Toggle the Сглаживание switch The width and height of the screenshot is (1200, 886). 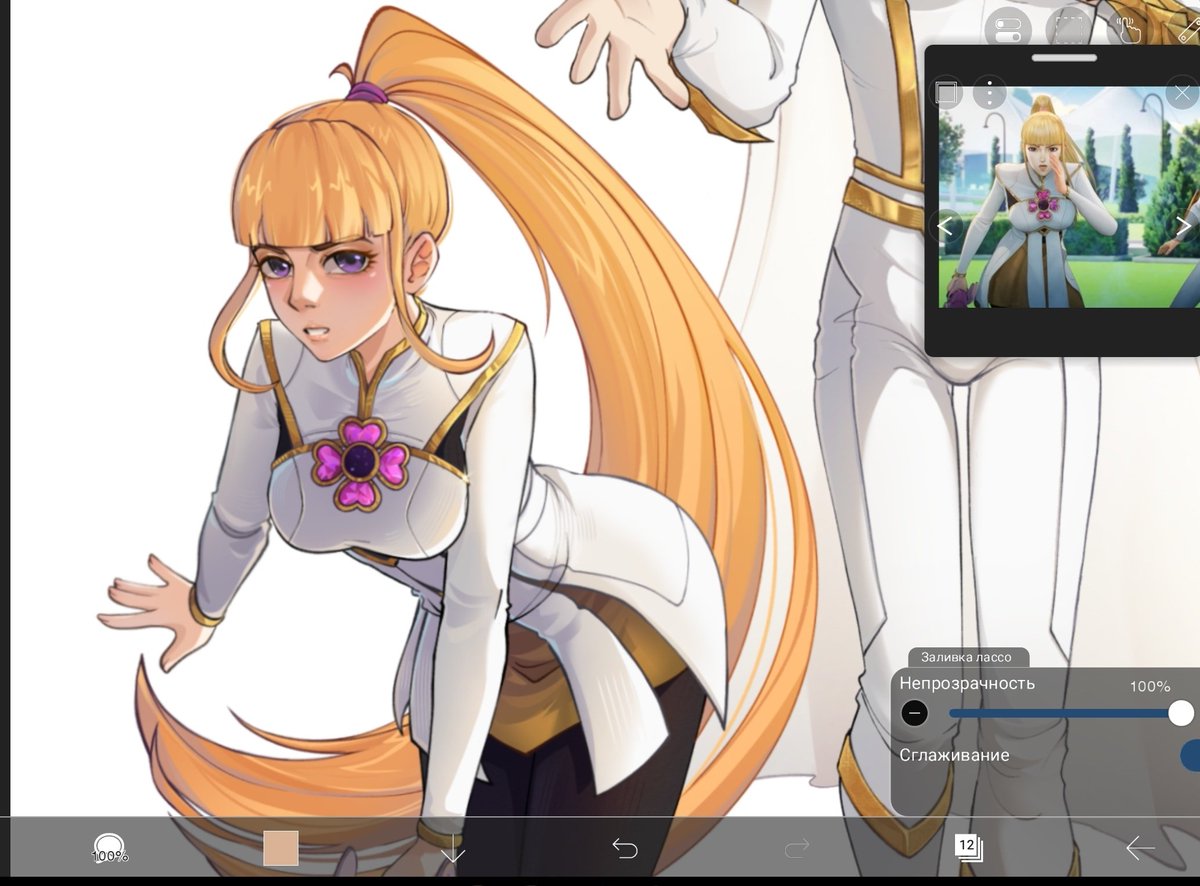click(1190, 755)
